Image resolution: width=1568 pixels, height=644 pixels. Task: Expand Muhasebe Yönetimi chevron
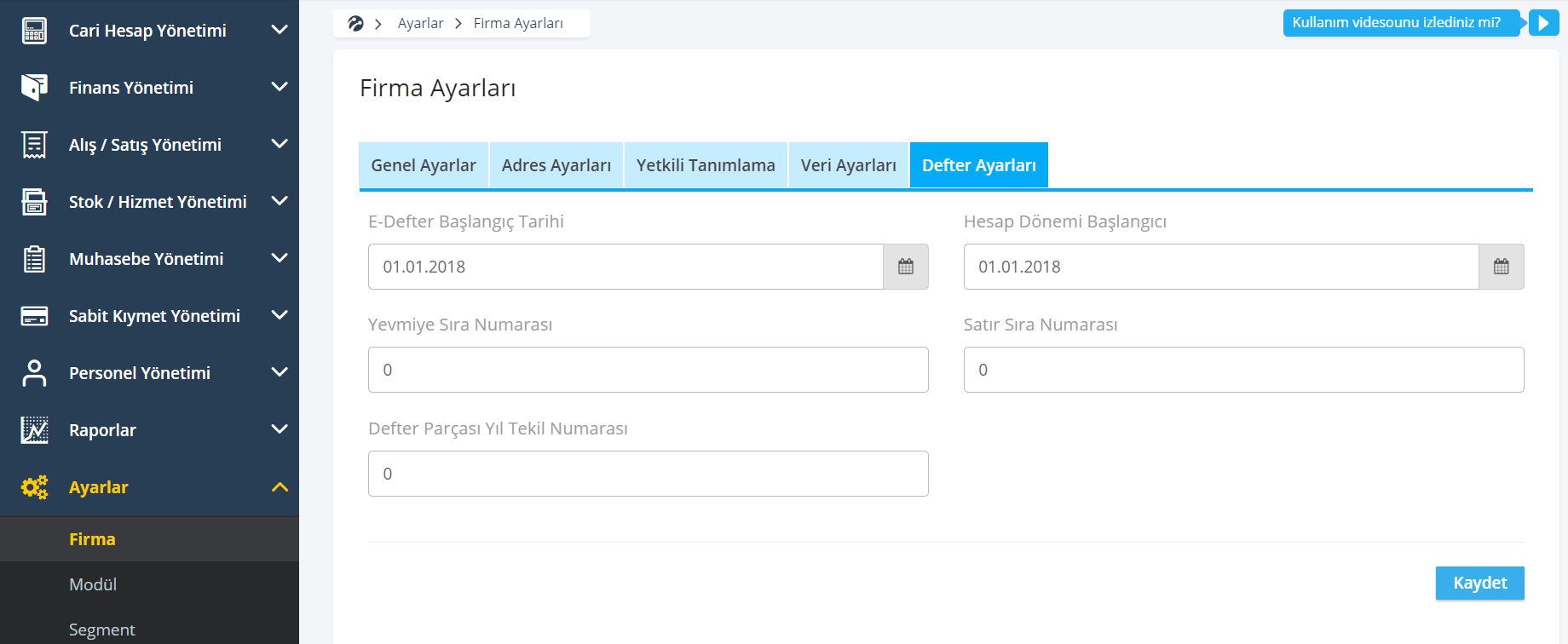(279, 258)
